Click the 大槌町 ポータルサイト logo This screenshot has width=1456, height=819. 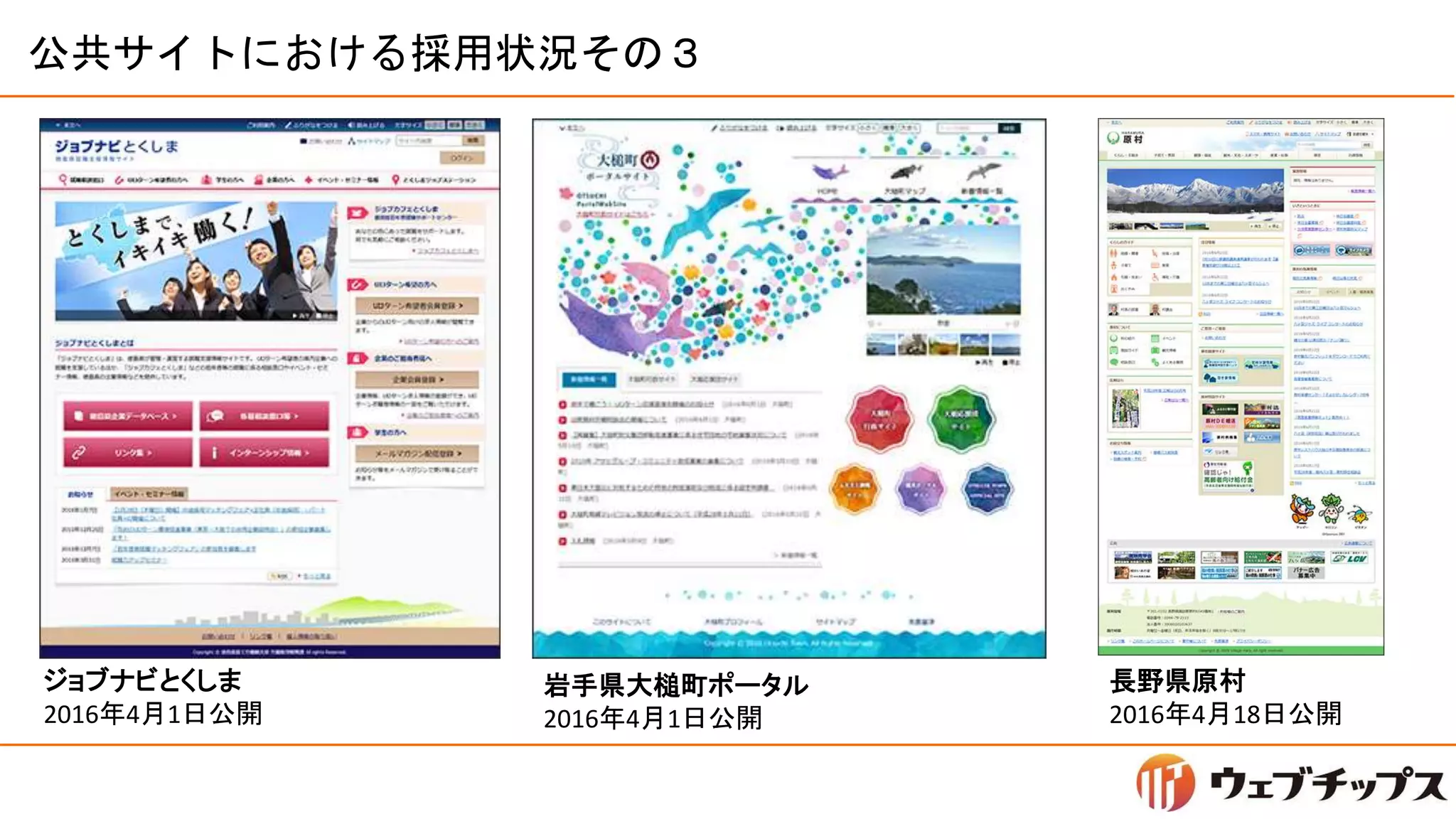(x=620, y=166)
